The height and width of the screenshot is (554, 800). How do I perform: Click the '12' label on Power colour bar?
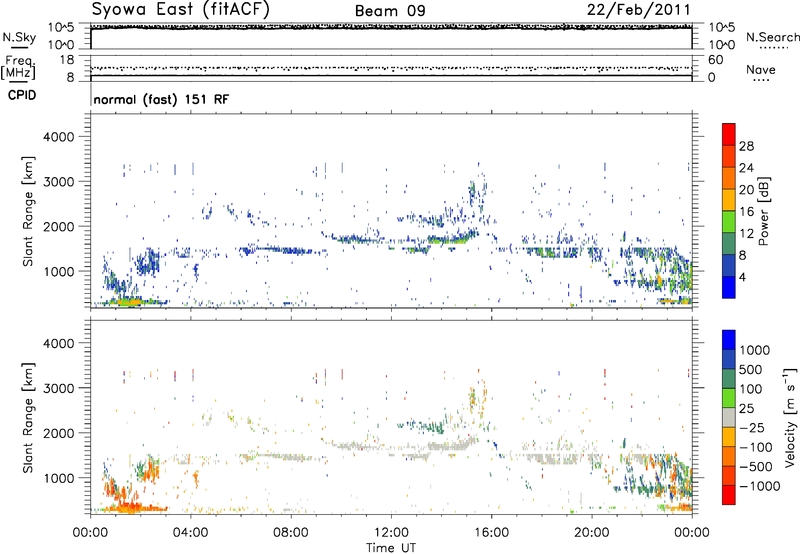(x=746, y=234)
